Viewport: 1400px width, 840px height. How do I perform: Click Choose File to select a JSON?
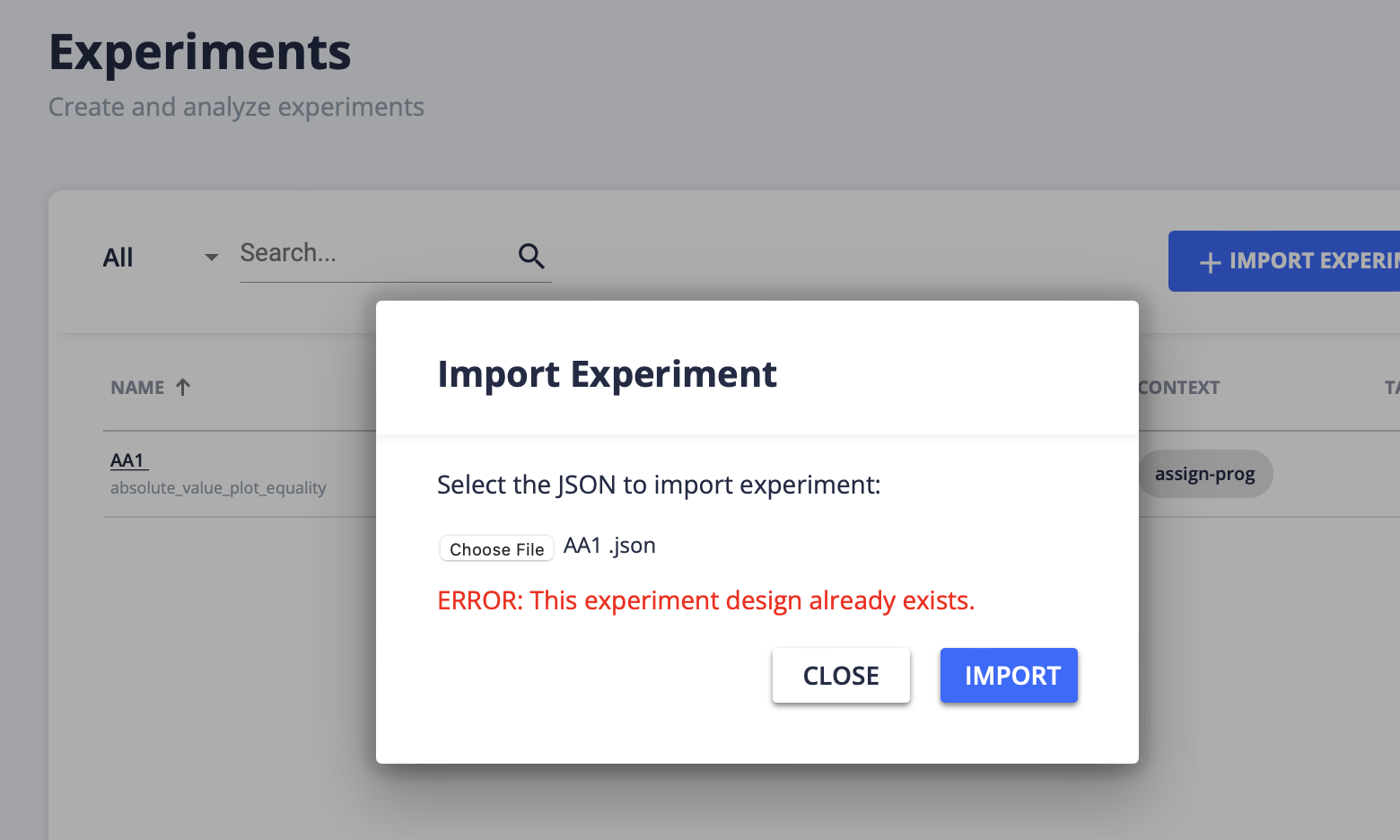[496, 548]
